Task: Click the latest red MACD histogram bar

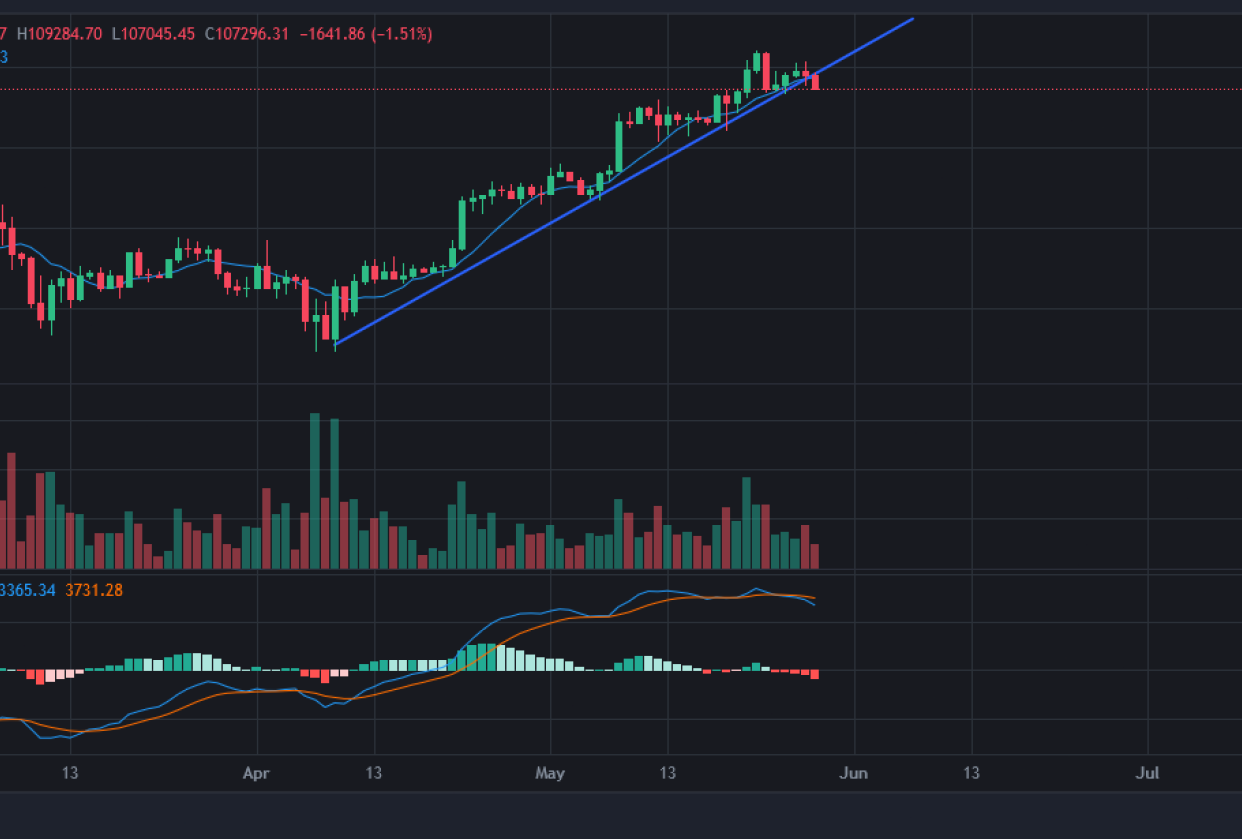Action: [815, 674]
